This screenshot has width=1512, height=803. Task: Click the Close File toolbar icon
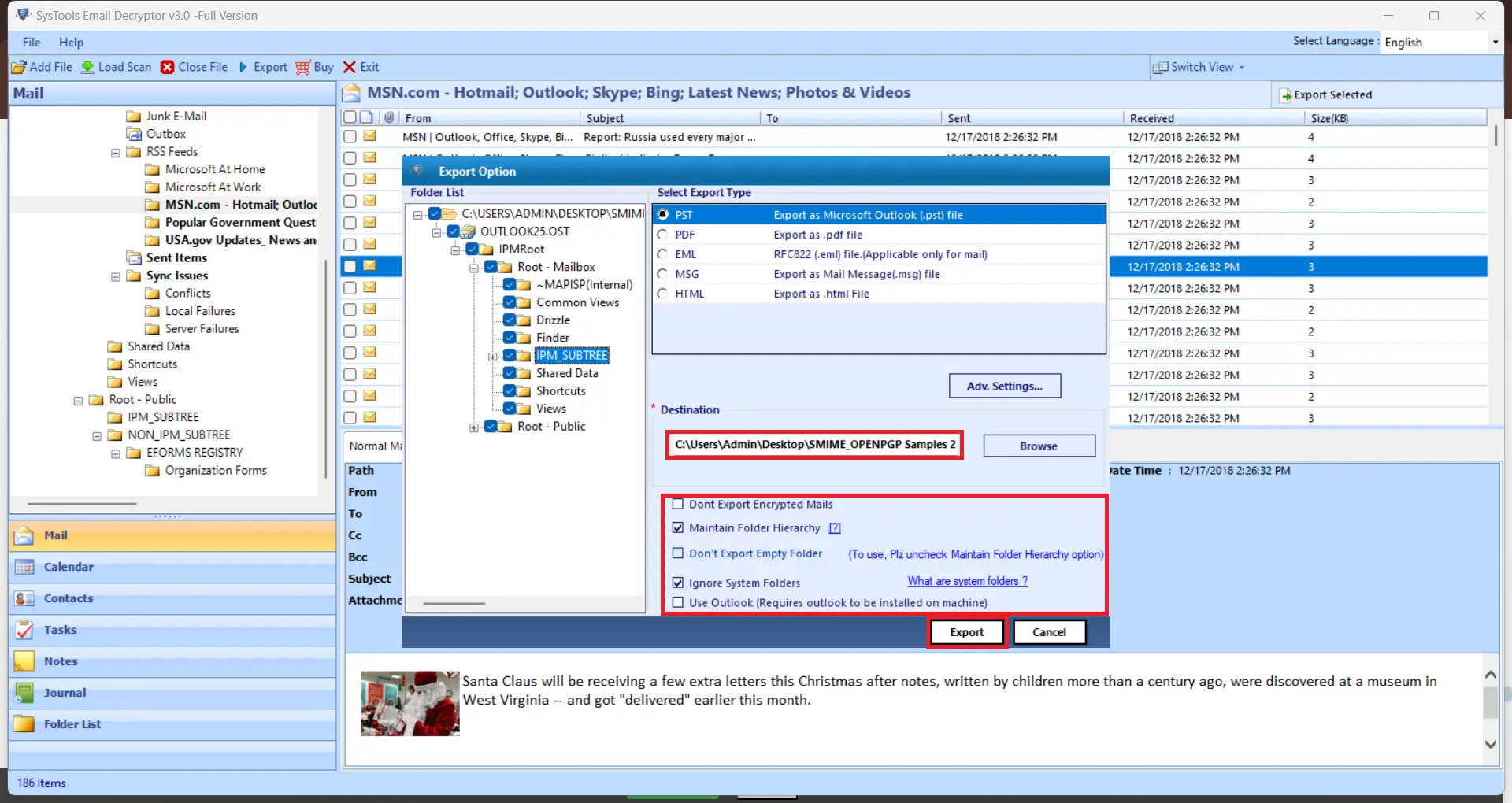pos(167,67)
